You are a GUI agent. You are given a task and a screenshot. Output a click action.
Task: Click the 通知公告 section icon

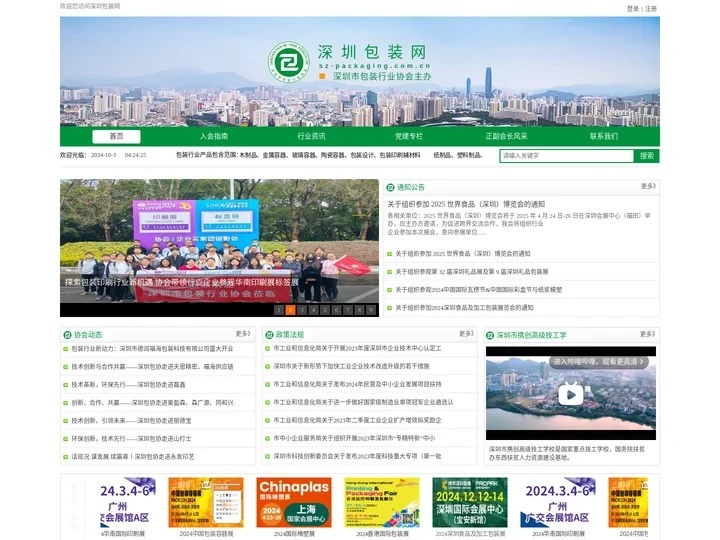(390, 187)
